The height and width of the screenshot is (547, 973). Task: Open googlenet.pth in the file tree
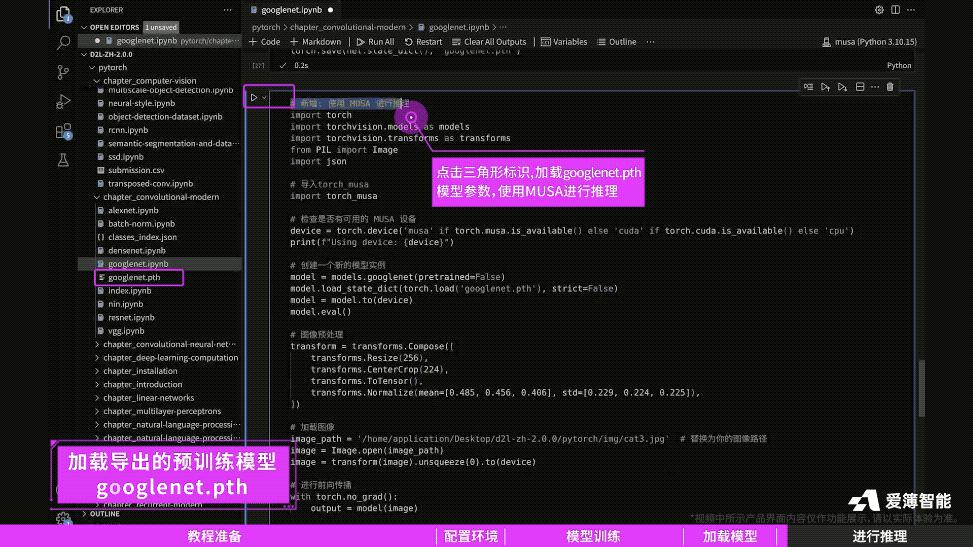[134, 278]
